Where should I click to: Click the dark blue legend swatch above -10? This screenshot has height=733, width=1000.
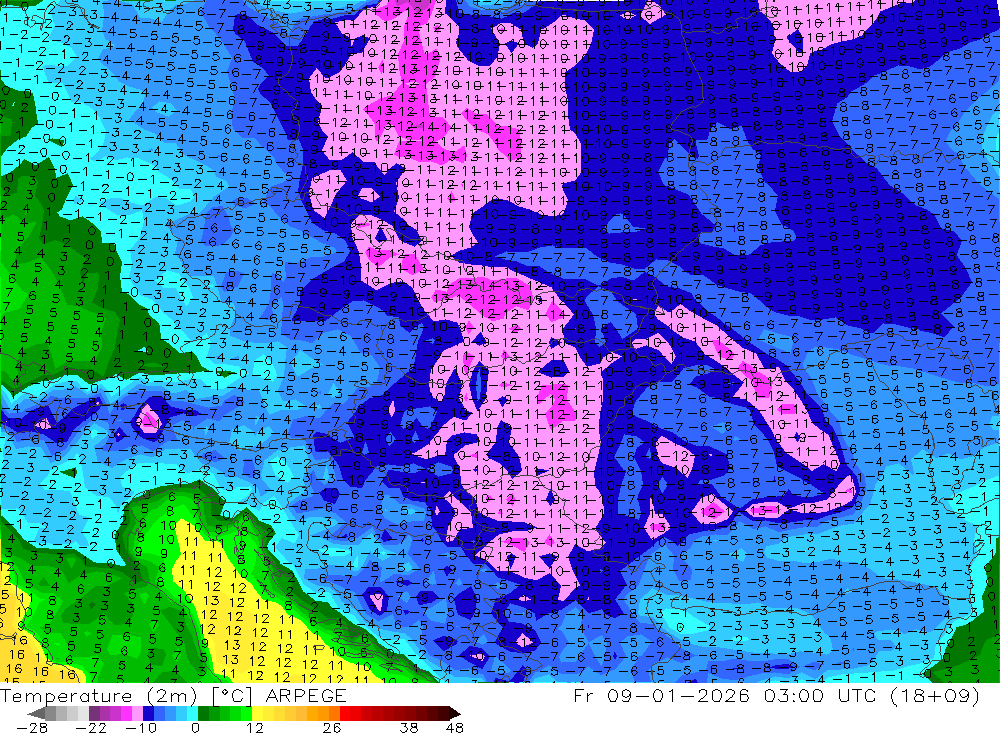point(148,713)
